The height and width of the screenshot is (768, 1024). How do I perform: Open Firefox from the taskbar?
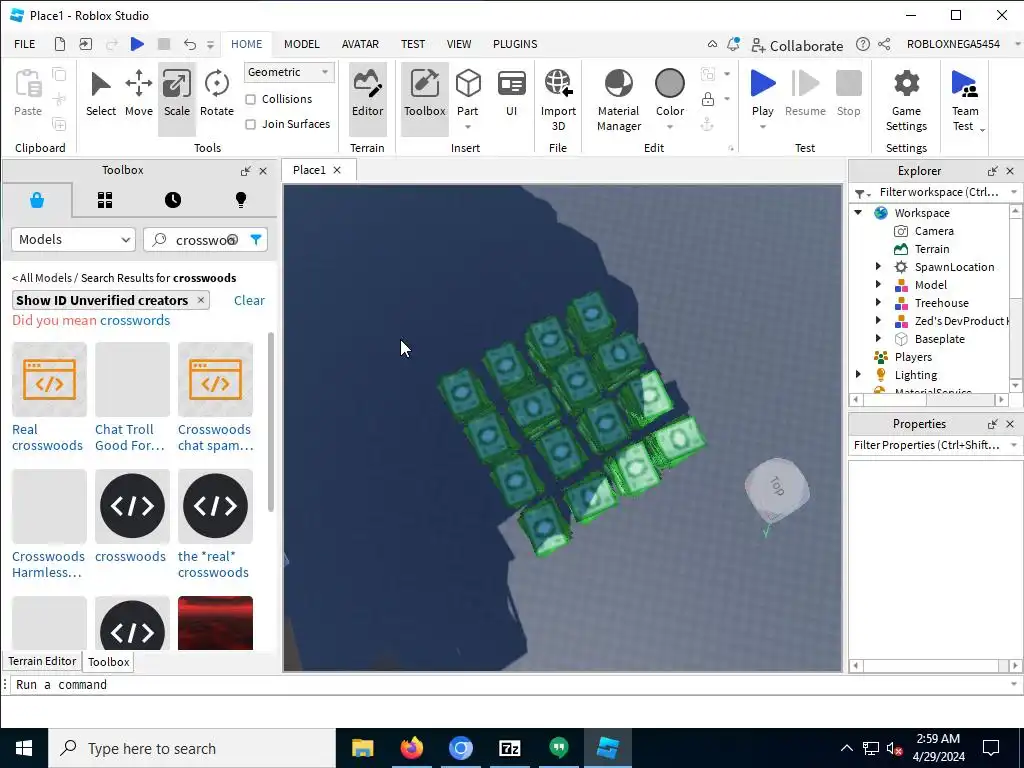point(411,748)
